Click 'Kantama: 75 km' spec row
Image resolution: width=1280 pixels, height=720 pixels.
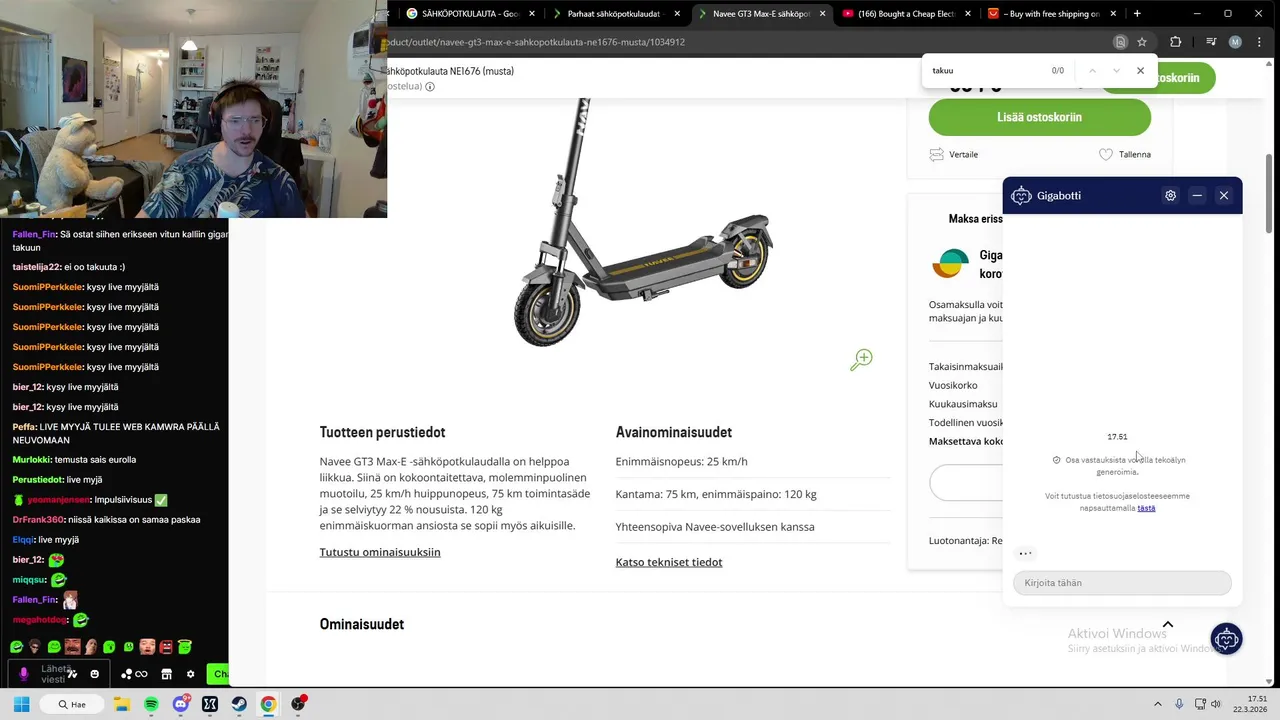752,494
